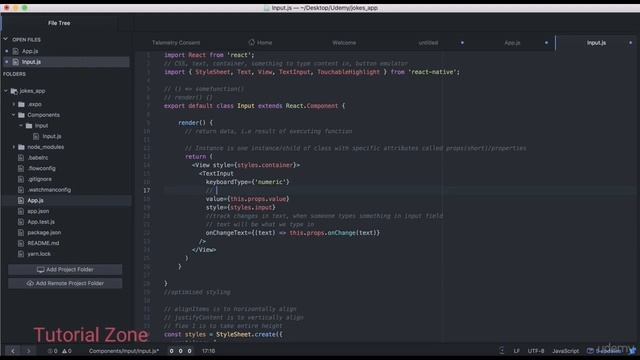Image resolution: width=640 pixels, height=360 pixels.
Task: Select the Input.js editor tab
Action: click(596, 42)
